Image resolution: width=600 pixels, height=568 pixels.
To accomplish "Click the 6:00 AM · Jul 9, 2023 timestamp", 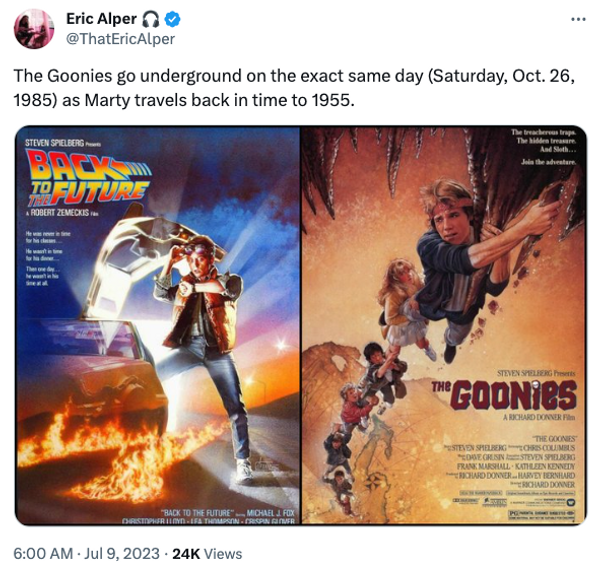I will (86, 553).
